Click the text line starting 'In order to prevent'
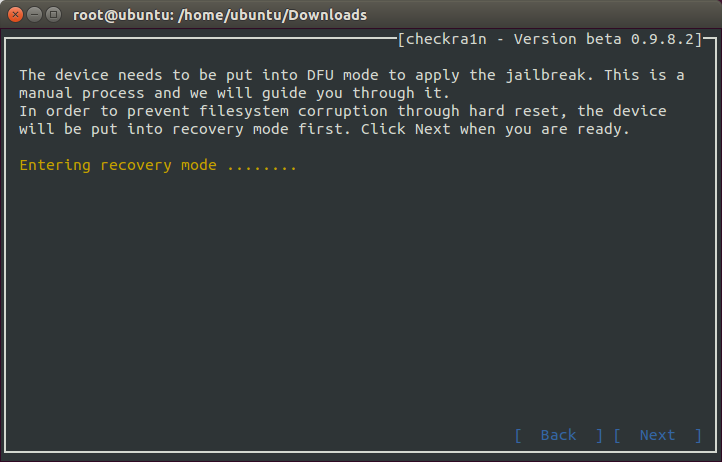Viewport: 722px width, 462px height. (x=343, y=111)
